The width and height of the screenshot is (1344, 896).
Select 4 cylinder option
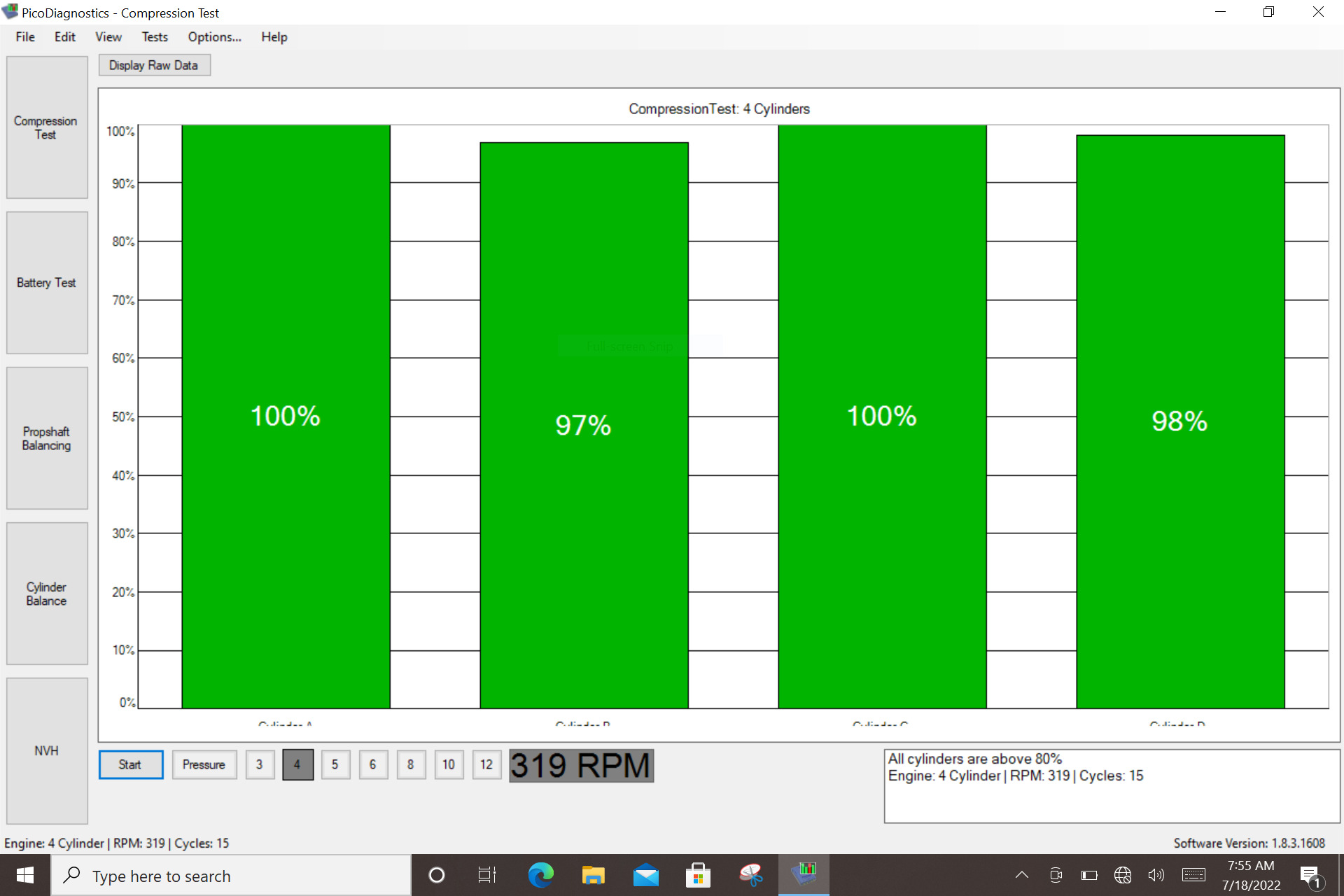pyautogui.click(x=297, y=764)
